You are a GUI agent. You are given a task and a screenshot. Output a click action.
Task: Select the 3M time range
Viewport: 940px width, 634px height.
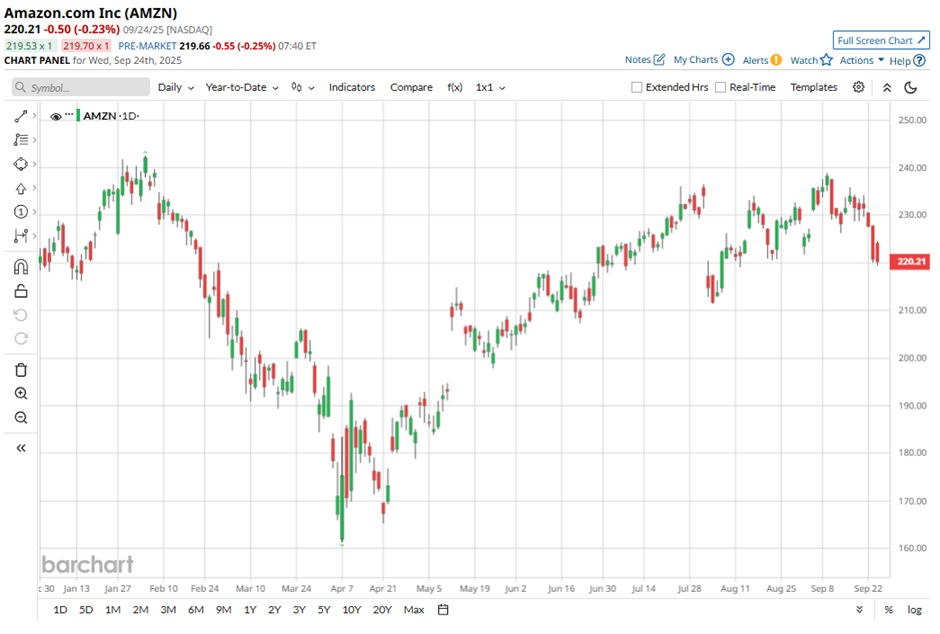click(168, 609)
